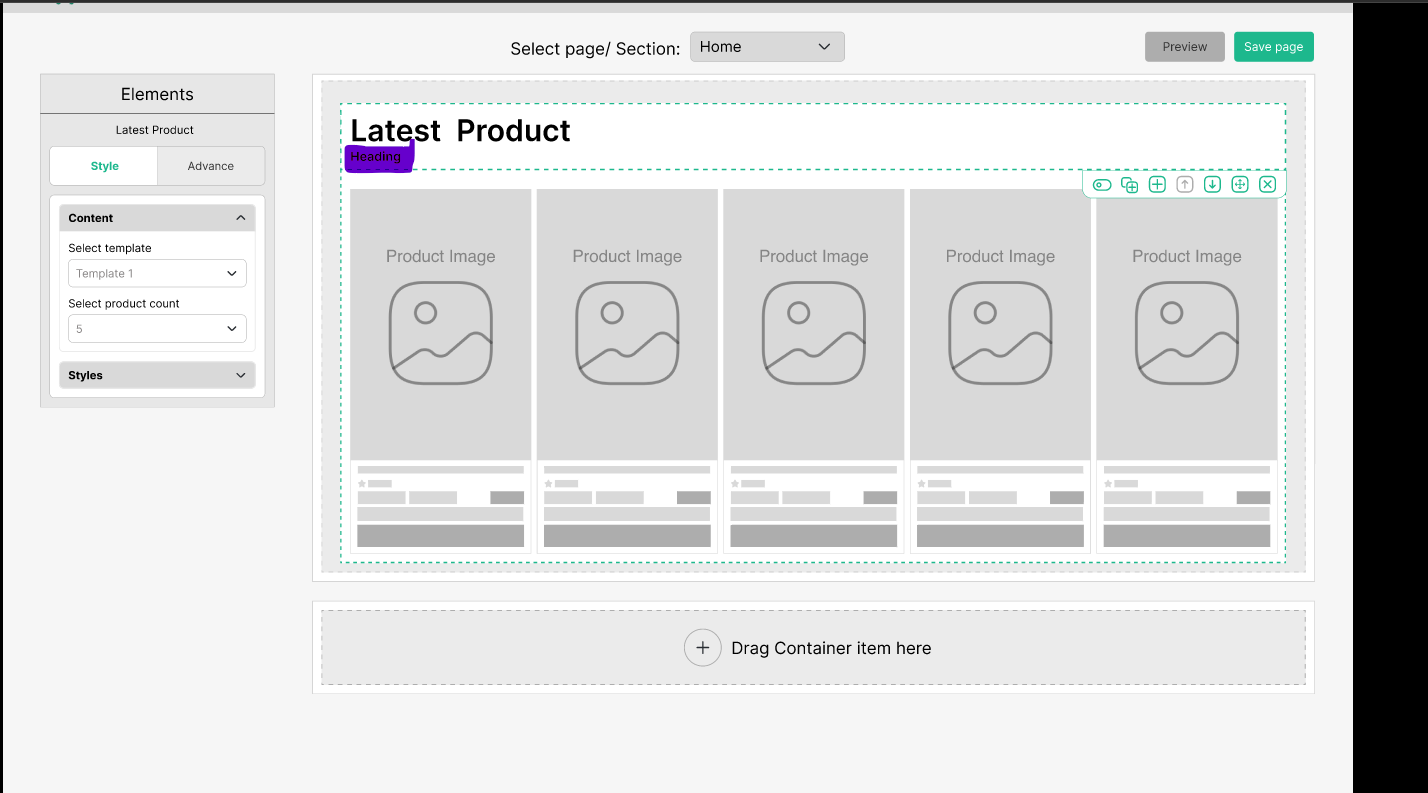This screenshot has width=1428, height=793.
Task: Click the Elements panel title
Action: (157, 94)
